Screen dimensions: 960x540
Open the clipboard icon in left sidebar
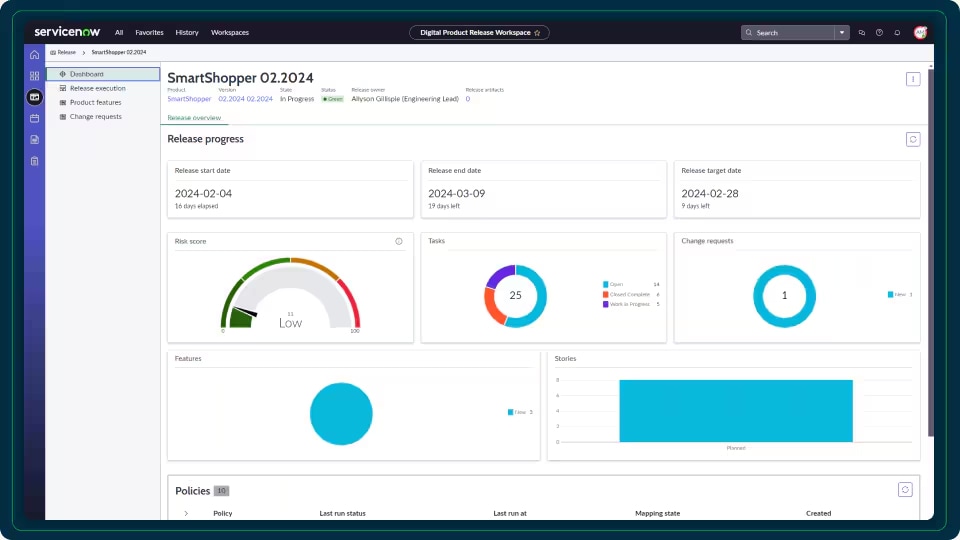[35, 161]
